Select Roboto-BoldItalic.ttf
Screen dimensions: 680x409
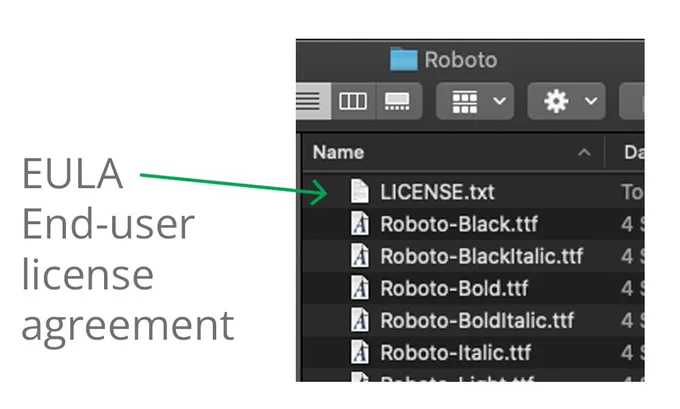[x=477, y=321]
